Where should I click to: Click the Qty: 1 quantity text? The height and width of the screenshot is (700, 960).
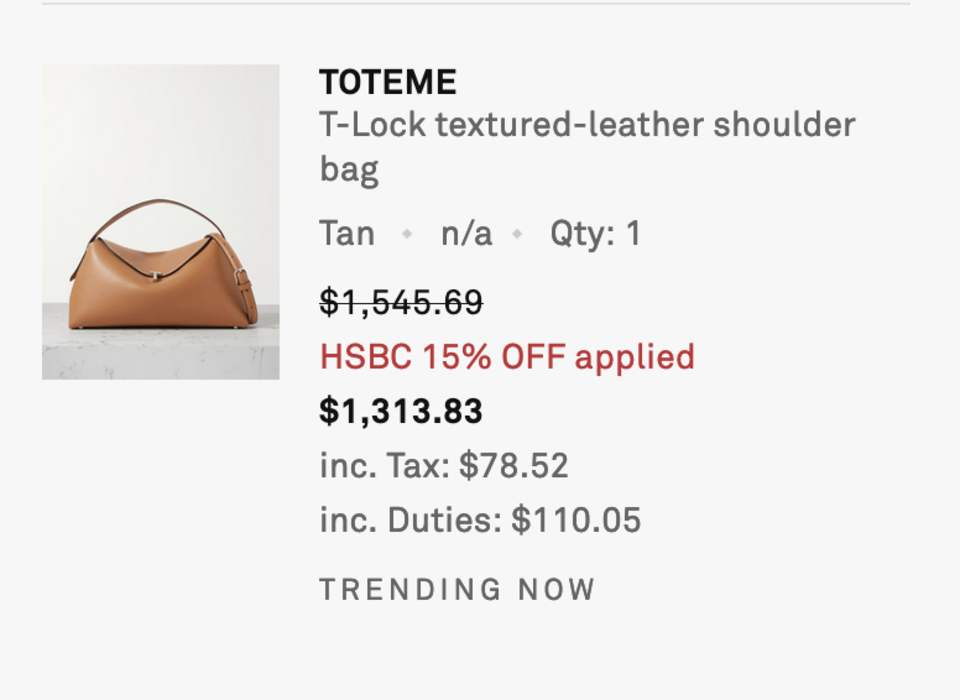tap(596, 233)
